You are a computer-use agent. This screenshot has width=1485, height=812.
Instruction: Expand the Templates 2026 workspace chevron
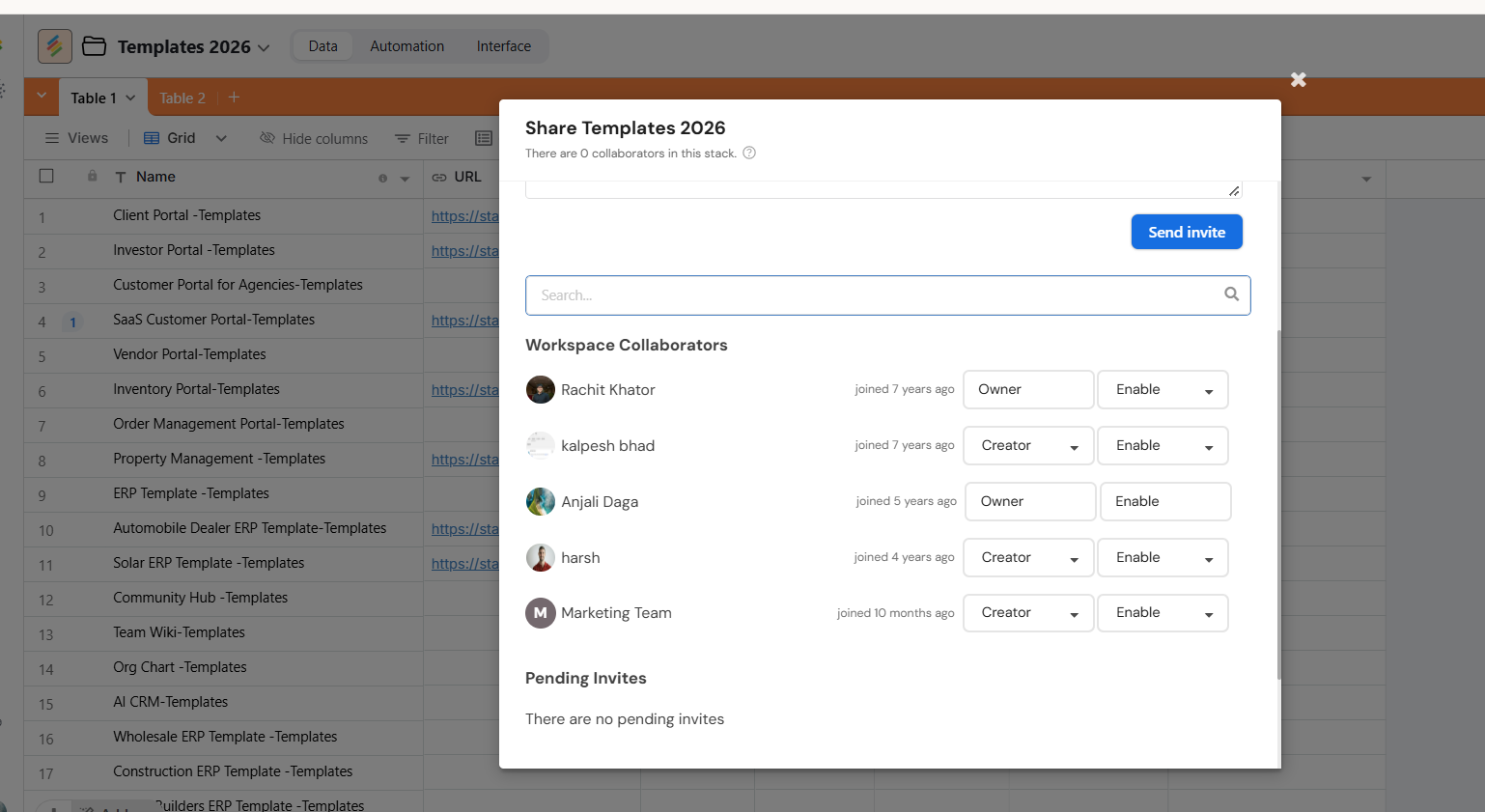[x=264, y=47]
